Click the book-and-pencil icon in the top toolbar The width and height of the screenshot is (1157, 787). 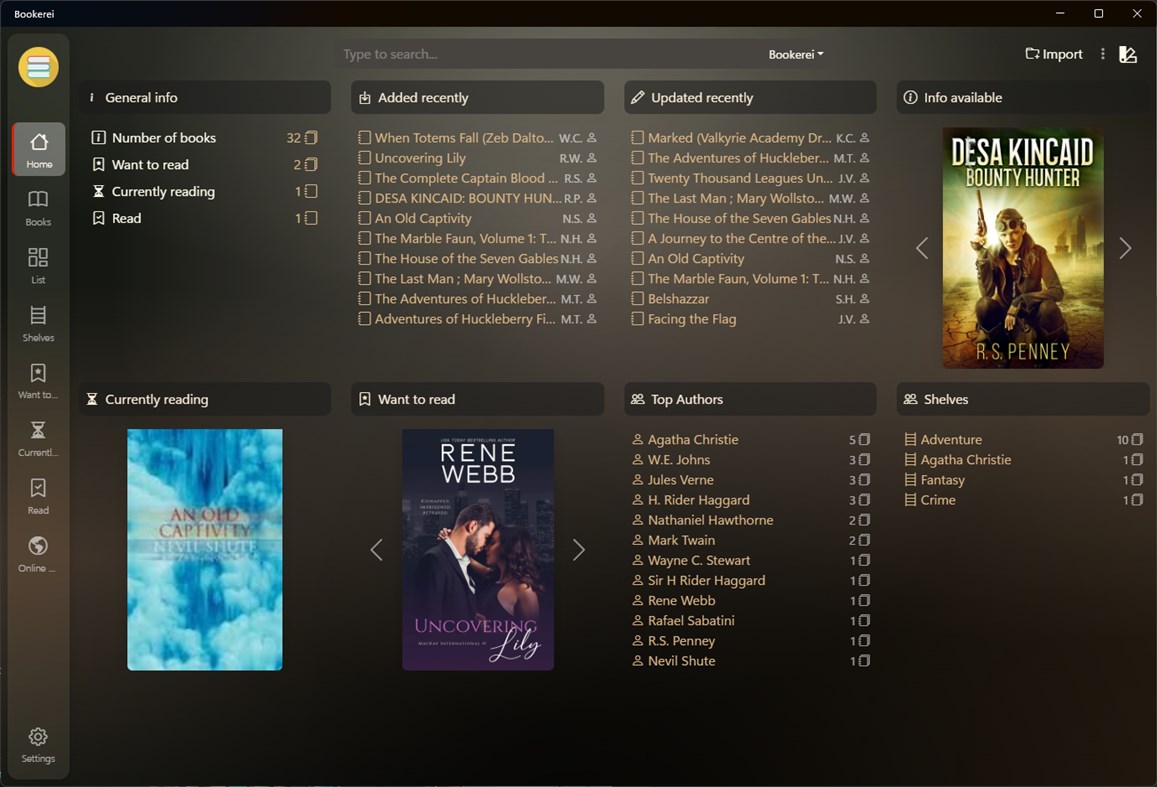click(x=1128, y=55)
